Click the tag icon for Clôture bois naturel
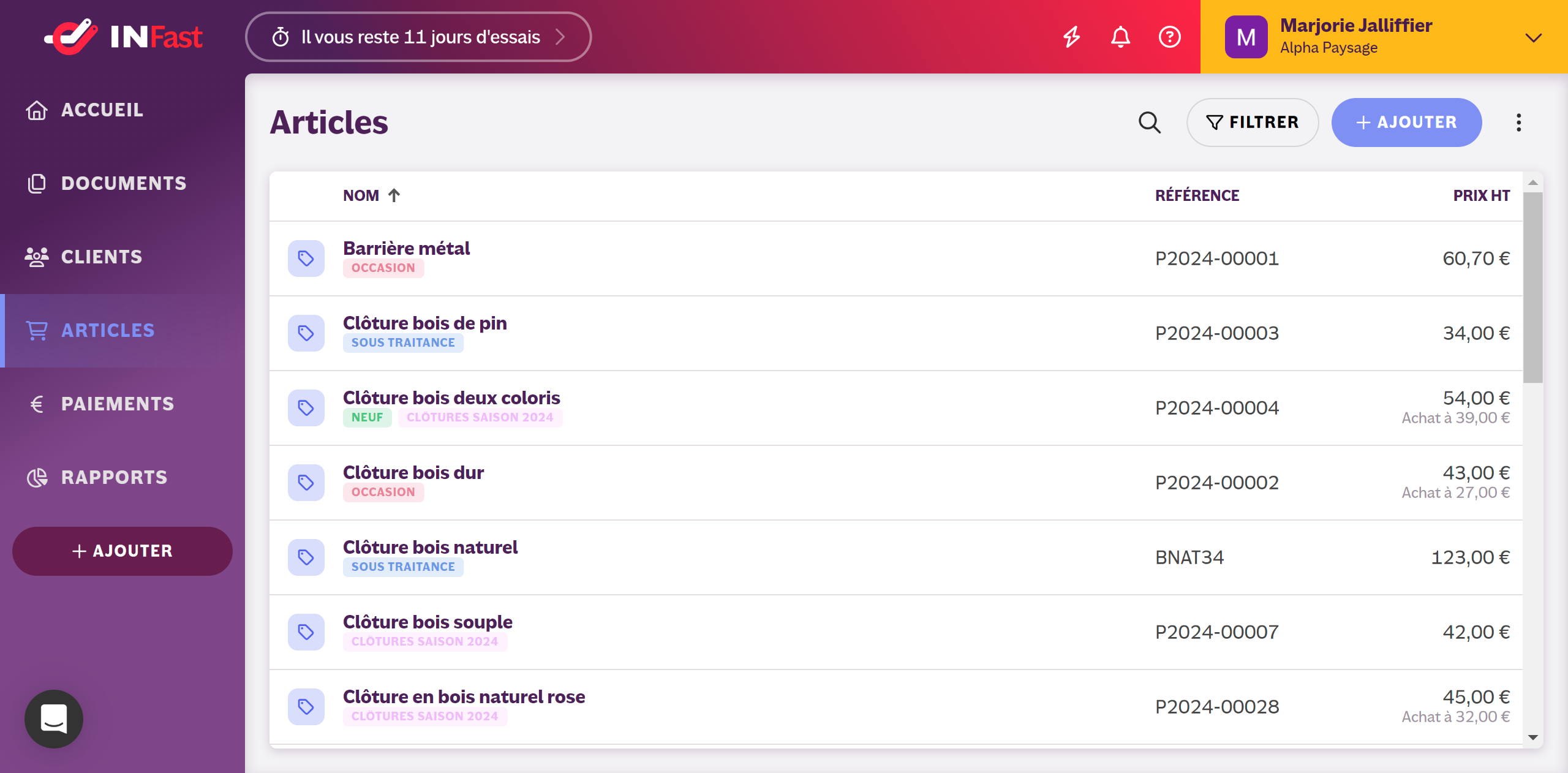1568x773 pixels. (306, 557)
